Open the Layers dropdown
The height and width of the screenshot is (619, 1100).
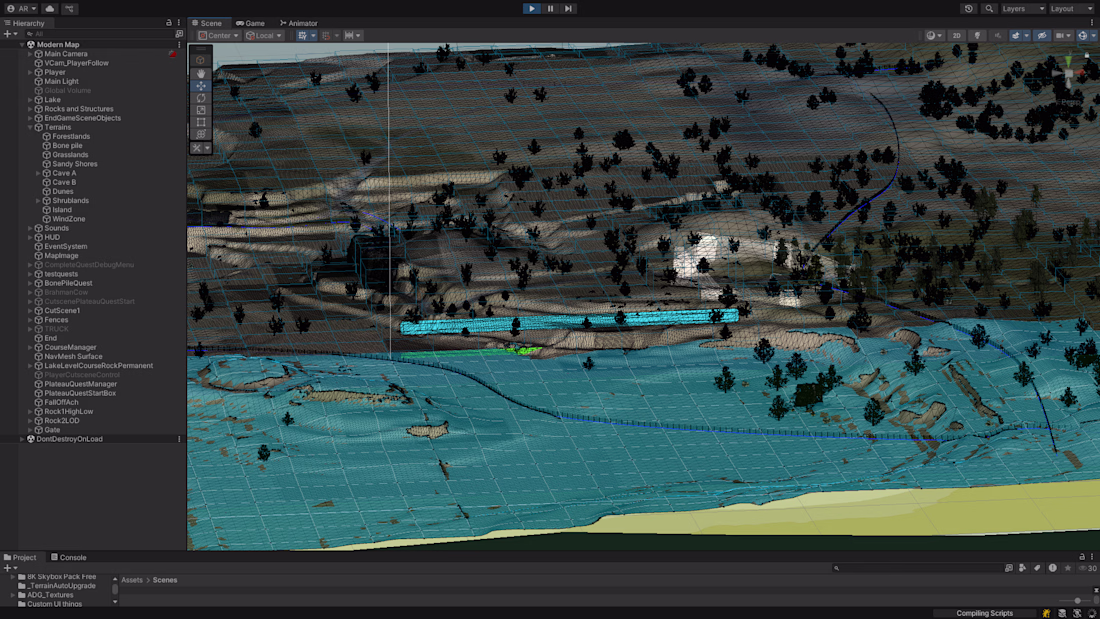(1023, 8)
